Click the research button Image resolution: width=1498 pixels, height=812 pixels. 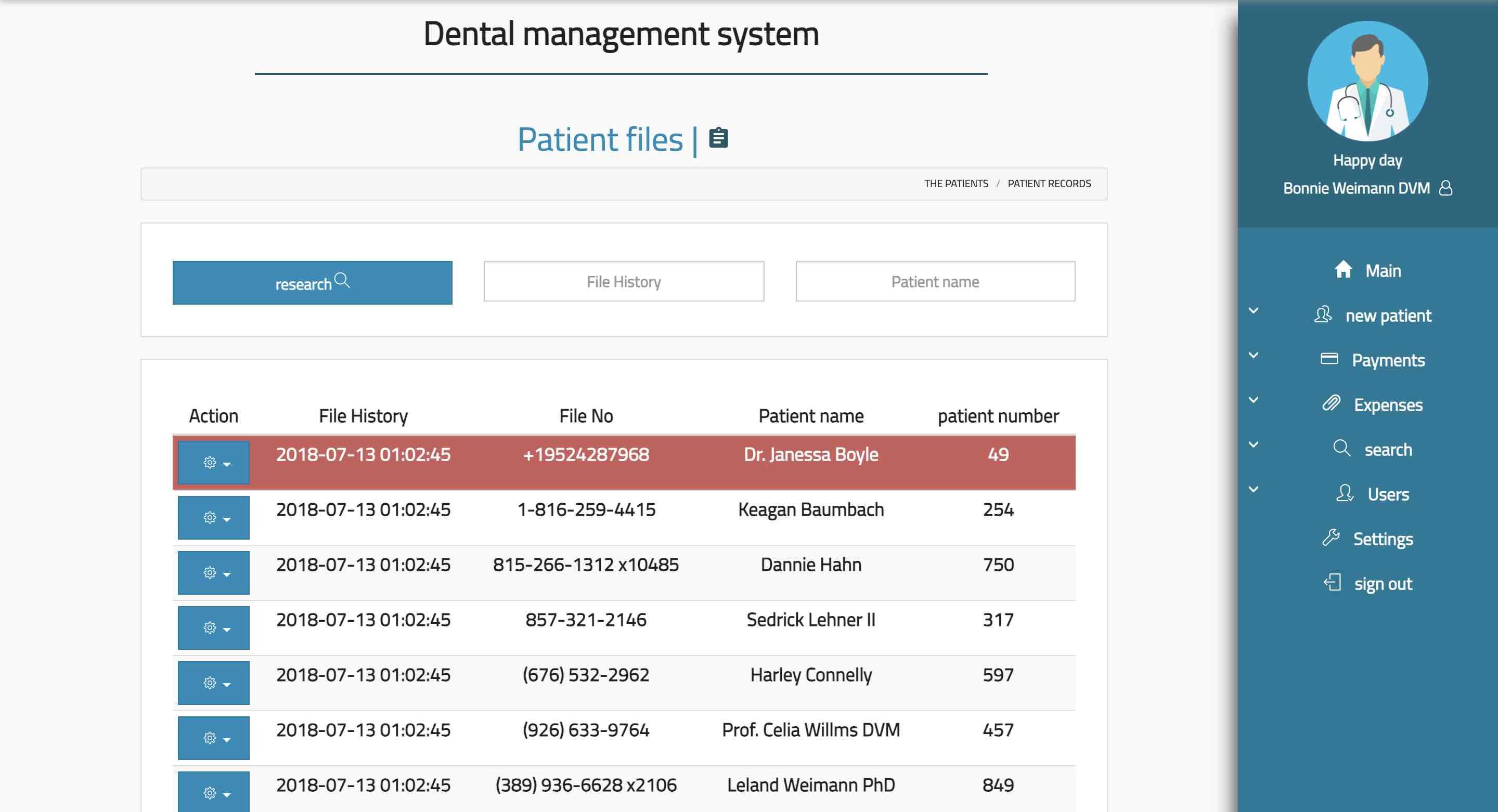coord(312,282)
